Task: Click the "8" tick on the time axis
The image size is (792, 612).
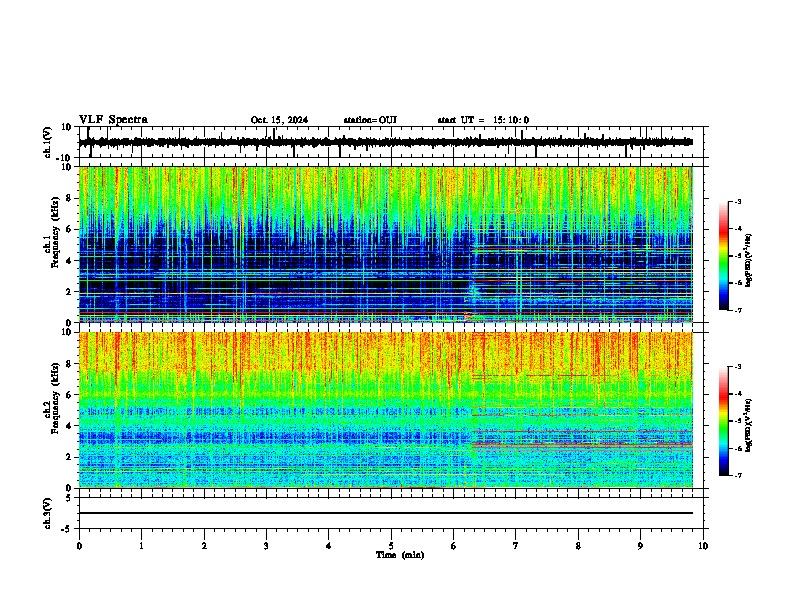Action: click(x=578, y=546)
